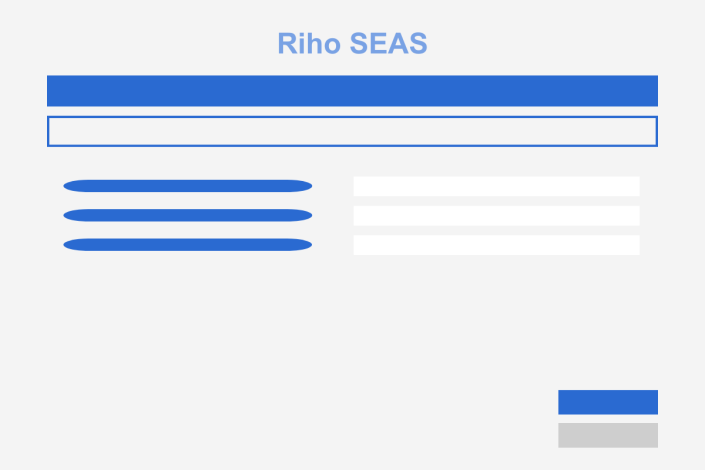Select the bottom blue pill-shaped label
The width and height of the screenshot is (705, 470).
click(x=187, y=245)
